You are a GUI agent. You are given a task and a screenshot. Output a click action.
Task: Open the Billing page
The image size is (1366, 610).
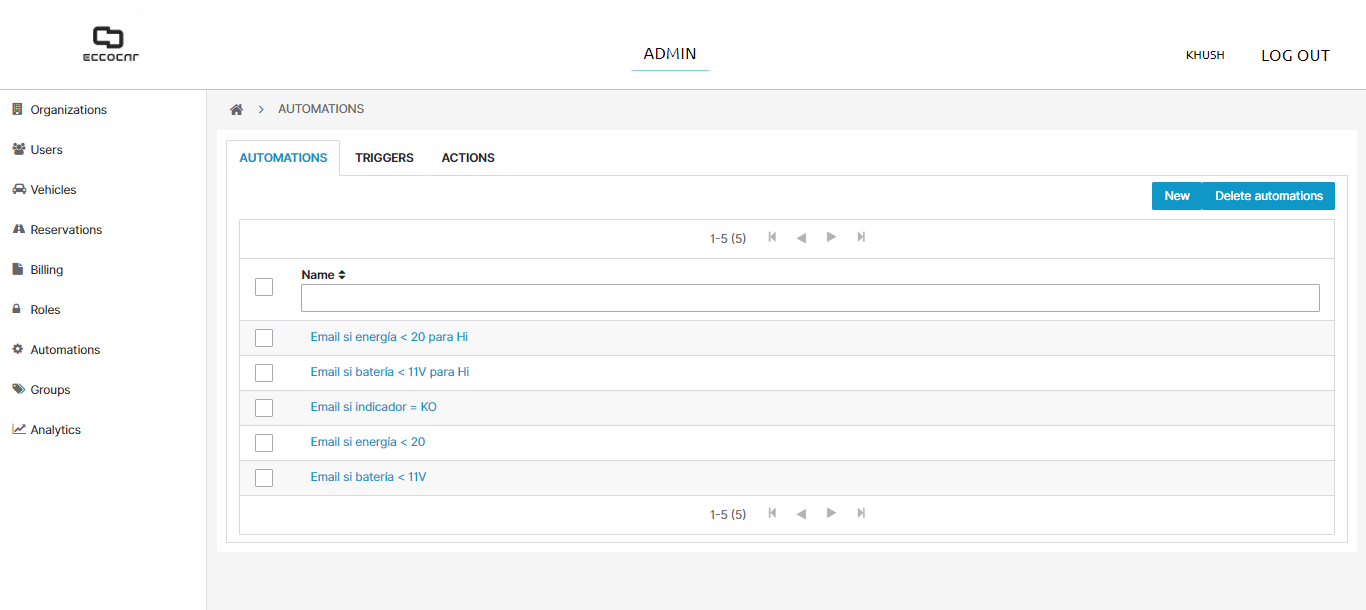46,270
